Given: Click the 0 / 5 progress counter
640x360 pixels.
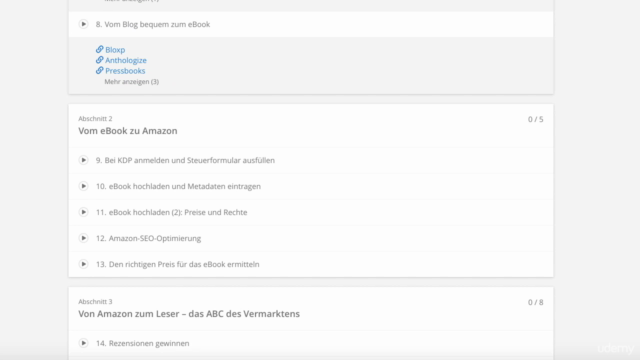Looking at the screenshot, I should click(x=536, y=120).
